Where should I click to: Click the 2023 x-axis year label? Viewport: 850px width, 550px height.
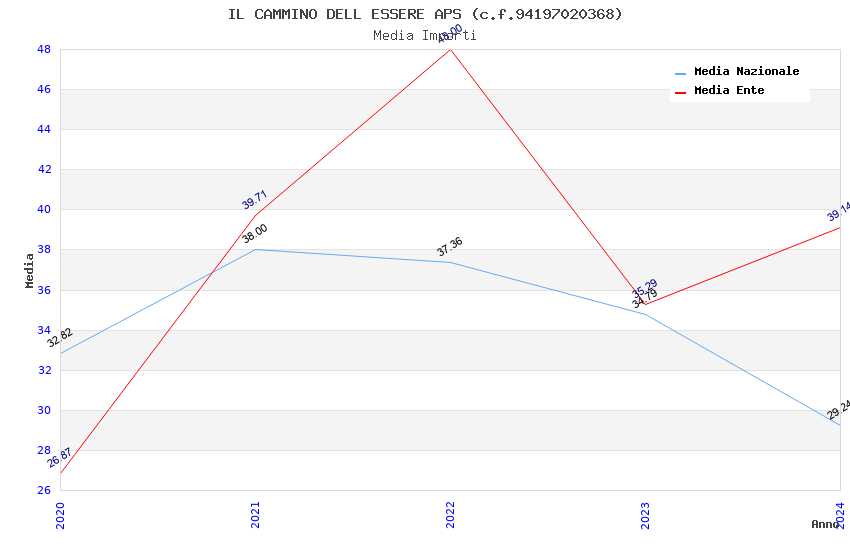click(x=645, y=515)
